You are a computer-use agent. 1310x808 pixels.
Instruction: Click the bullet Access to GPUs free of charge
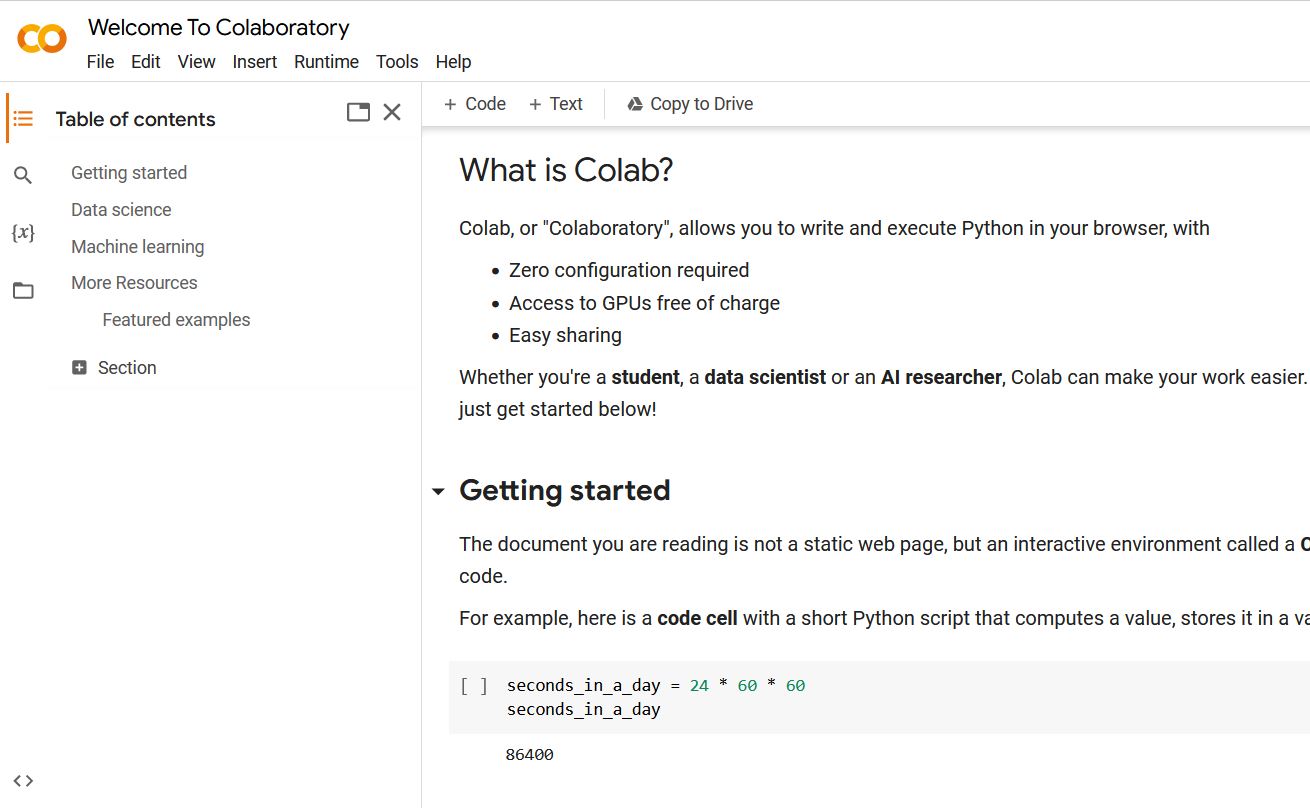(x=644, y=303)
